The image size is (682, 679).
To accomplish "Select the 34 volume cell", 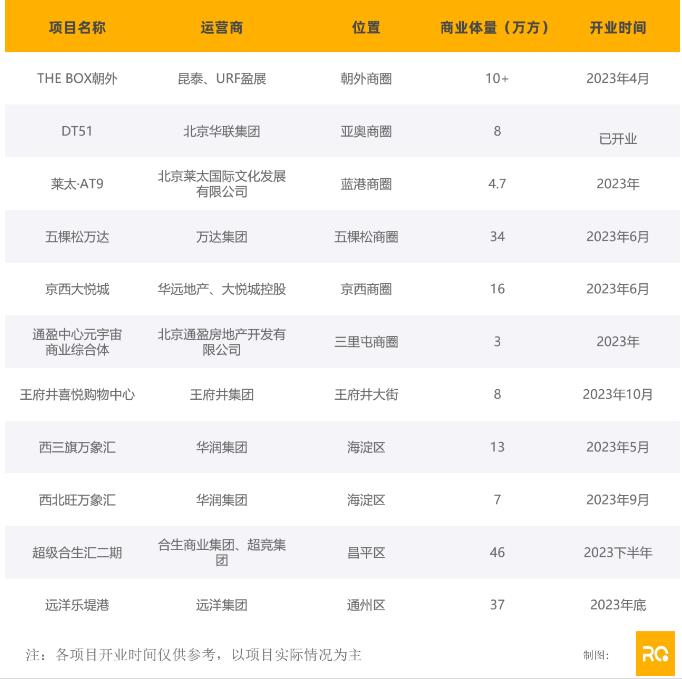I will pyautogui.click(x=497, y=237).
